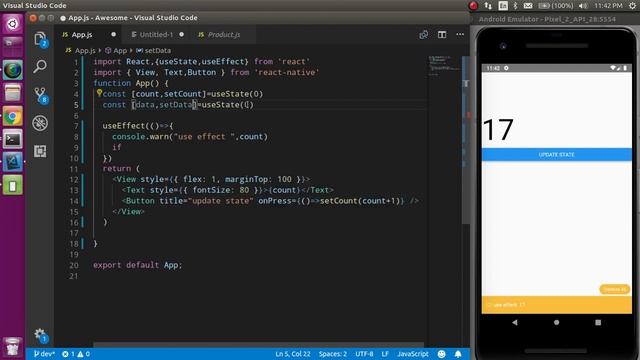The image size is (640, 360).
Task: Switch to the Untitled-1 tab
Action: [x=156, y=35]
